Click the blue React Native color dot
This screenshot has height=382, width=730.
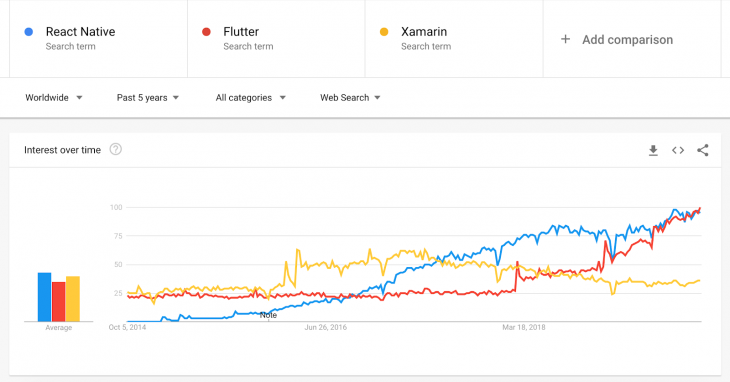coord(29,32)
